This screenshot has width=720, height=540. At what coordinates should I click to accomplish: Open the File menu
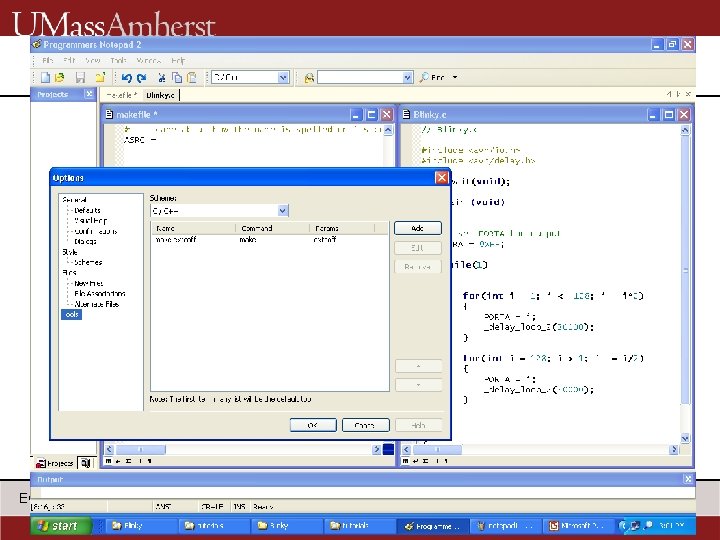point(47,61)
